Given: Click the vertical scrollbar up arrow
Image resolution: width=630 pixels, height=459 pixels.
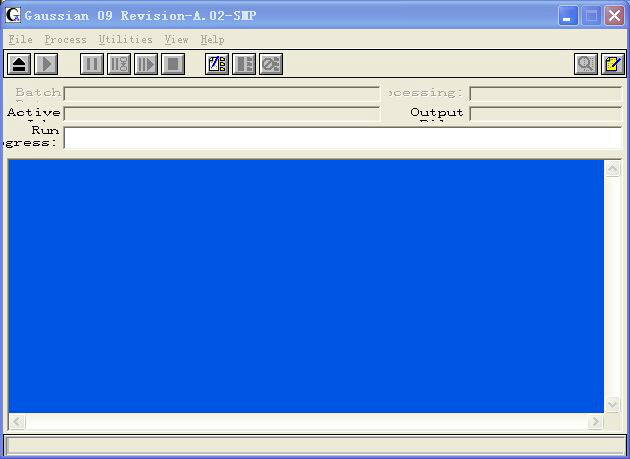Looking at the screenshot, I should click(613, 169).
